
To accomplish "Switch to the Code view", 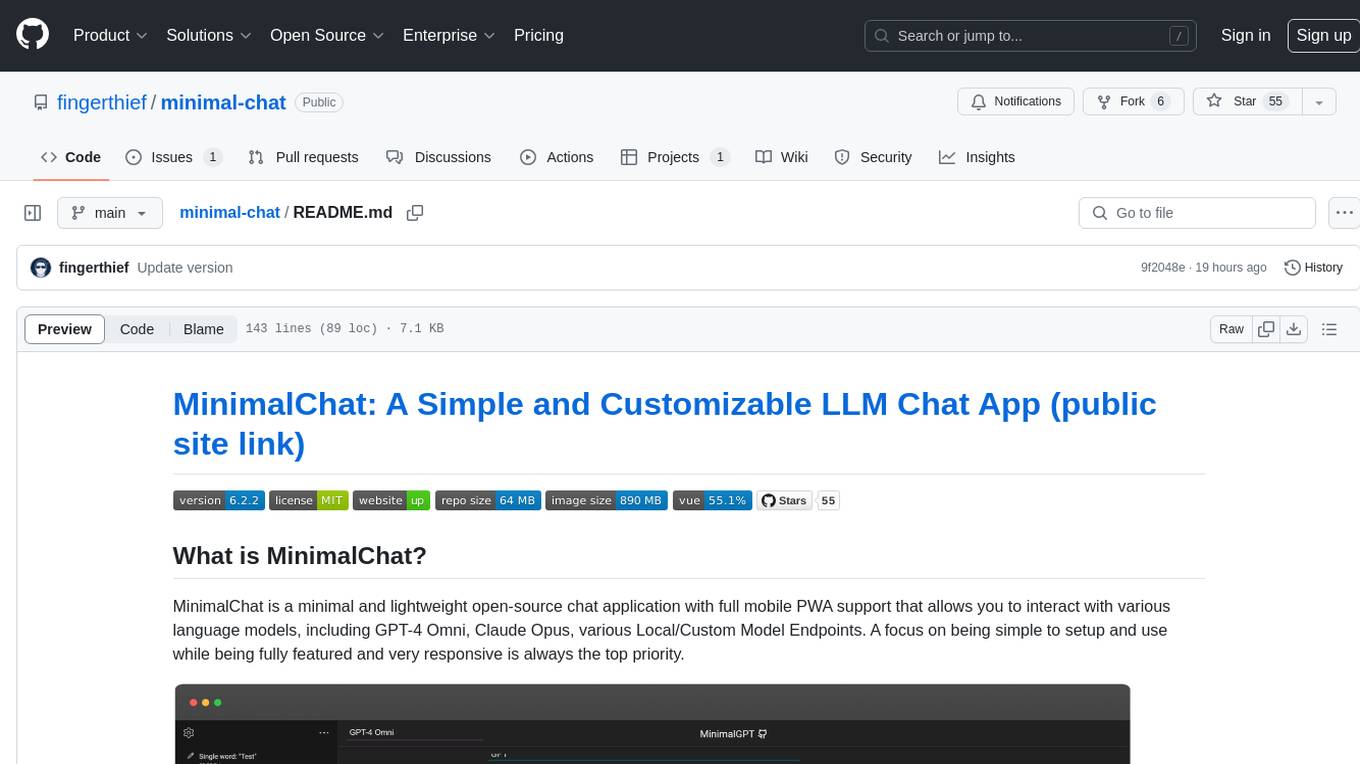I will tap(137, 329).
